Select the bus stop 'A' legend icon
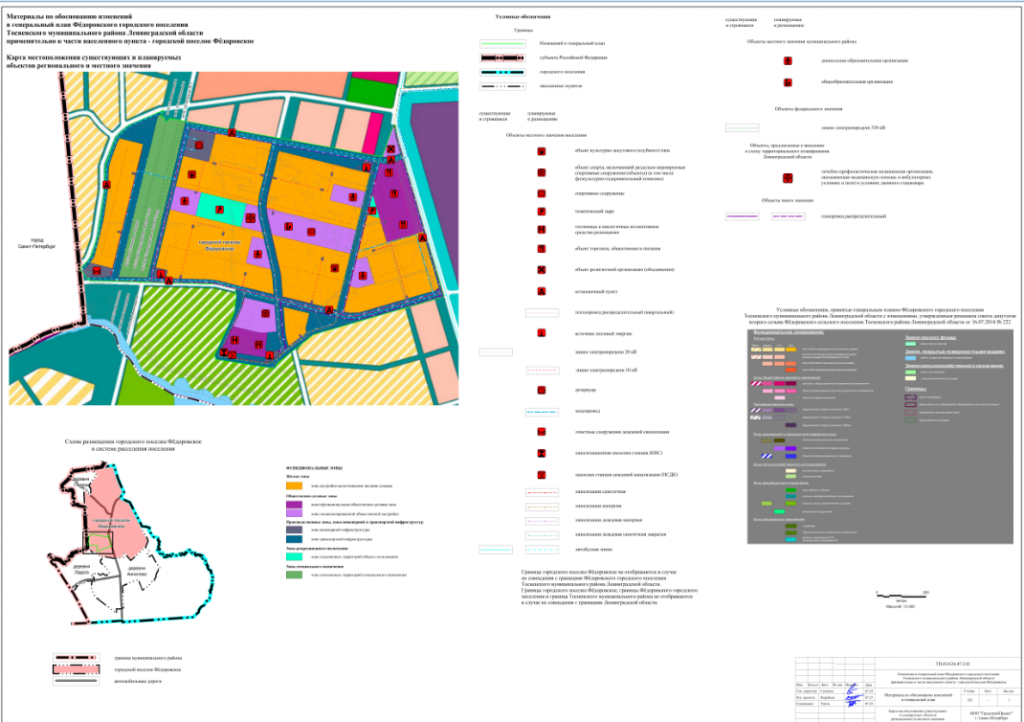 click(541, 292)
